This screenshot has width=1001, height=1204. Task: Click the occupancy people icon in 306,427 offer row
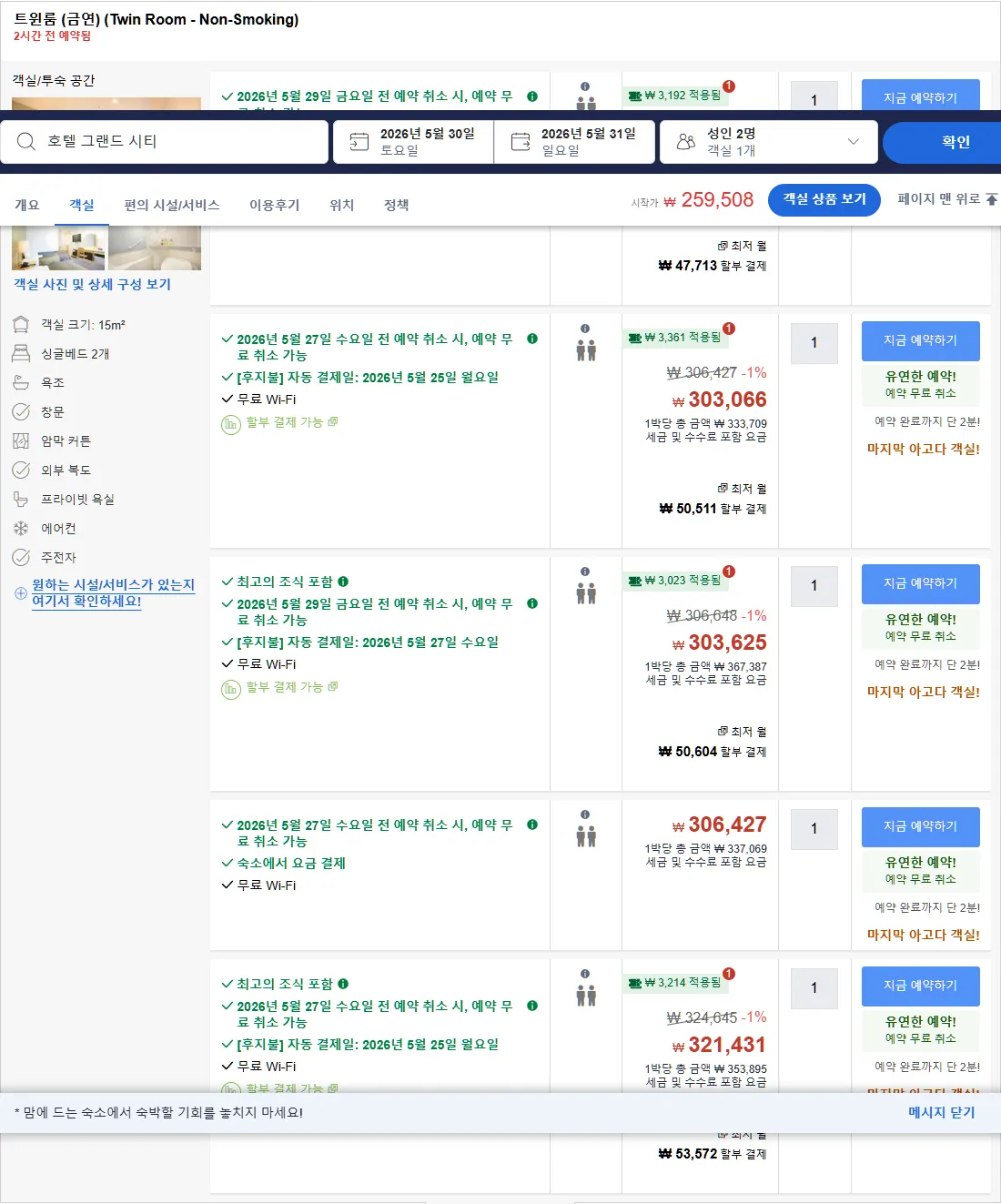click(586, 835)
